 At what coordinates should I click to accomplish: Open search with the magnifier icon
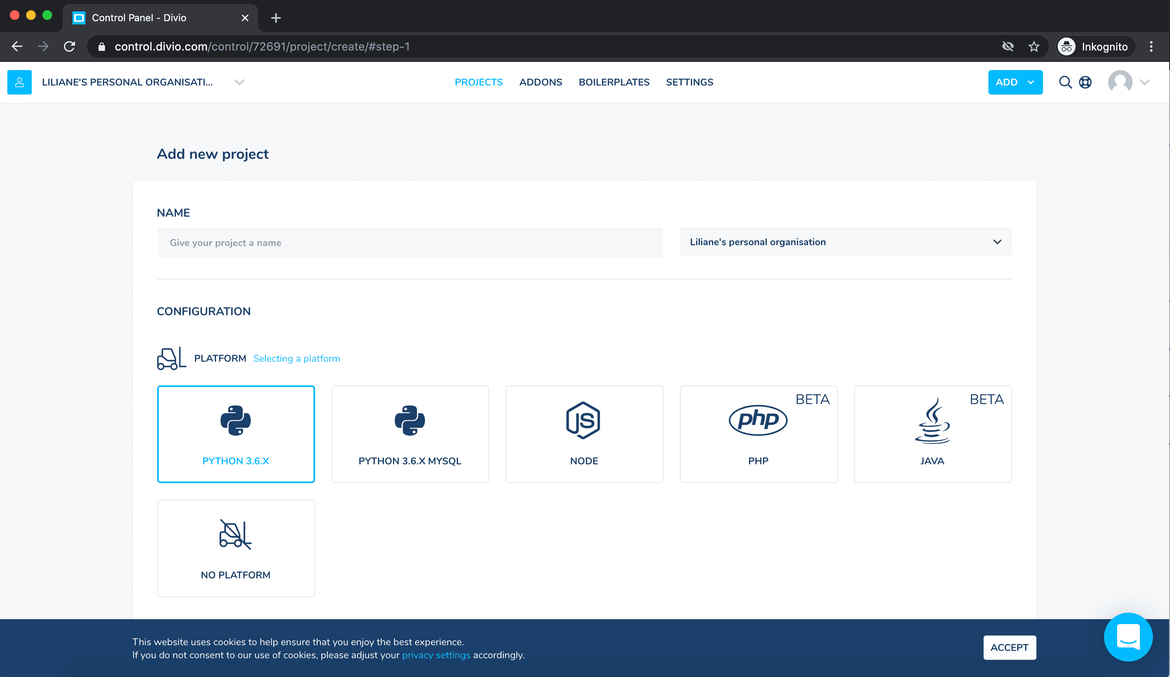click(1065, 82)
